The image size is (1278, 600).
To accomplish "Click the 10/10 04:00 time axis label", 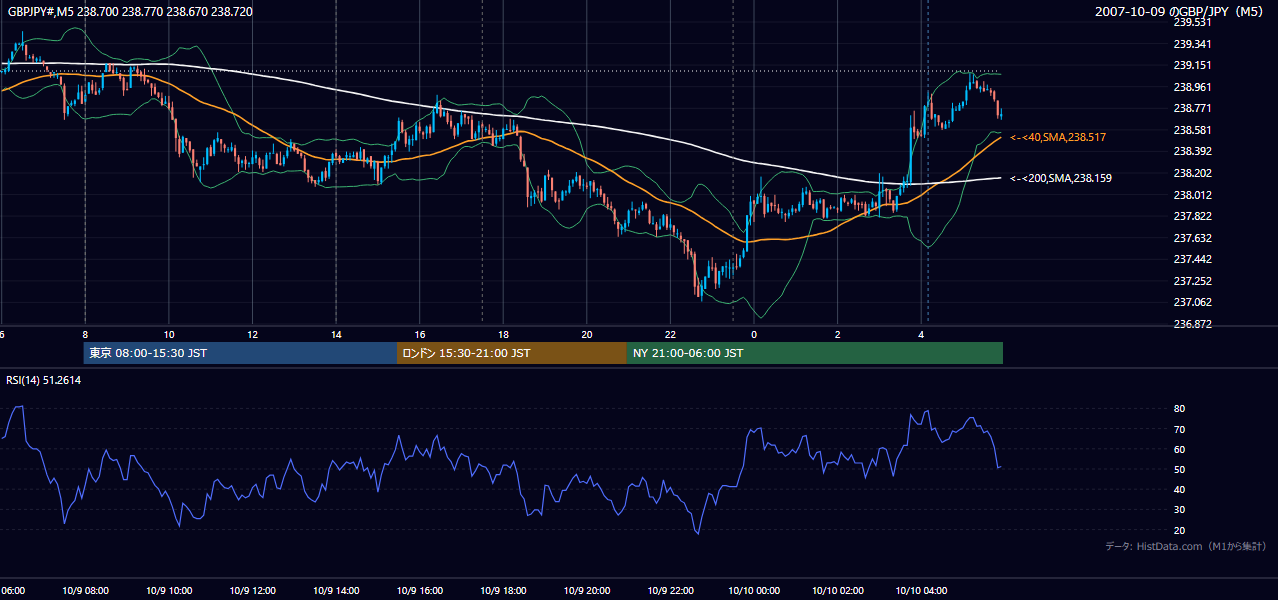I will tap(920, 591).
